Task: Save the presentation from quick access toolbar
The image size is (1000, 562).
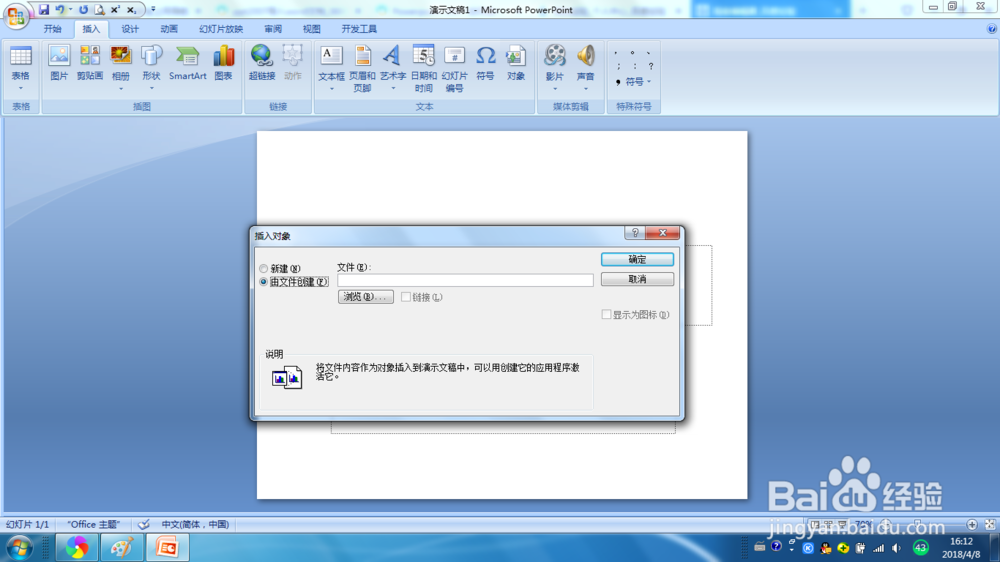Action: pos(43,10)
